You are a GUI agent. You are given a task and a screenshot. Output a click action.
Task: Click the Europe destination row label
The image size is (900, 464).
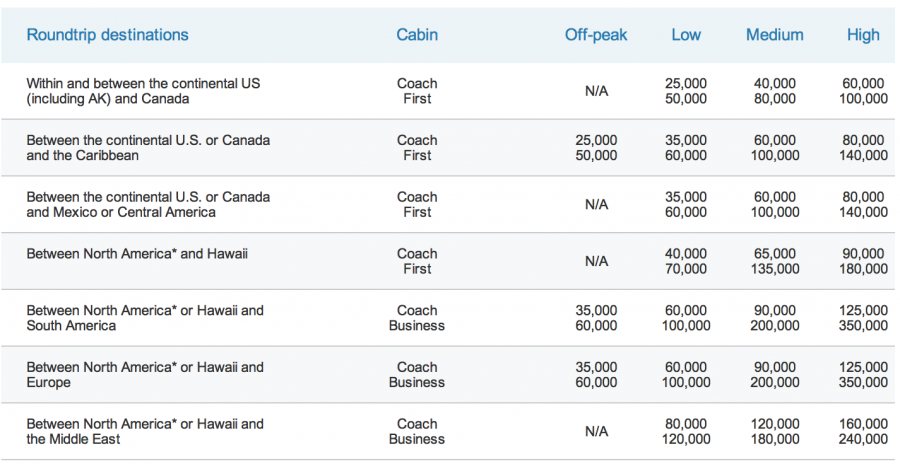(145, 375)
